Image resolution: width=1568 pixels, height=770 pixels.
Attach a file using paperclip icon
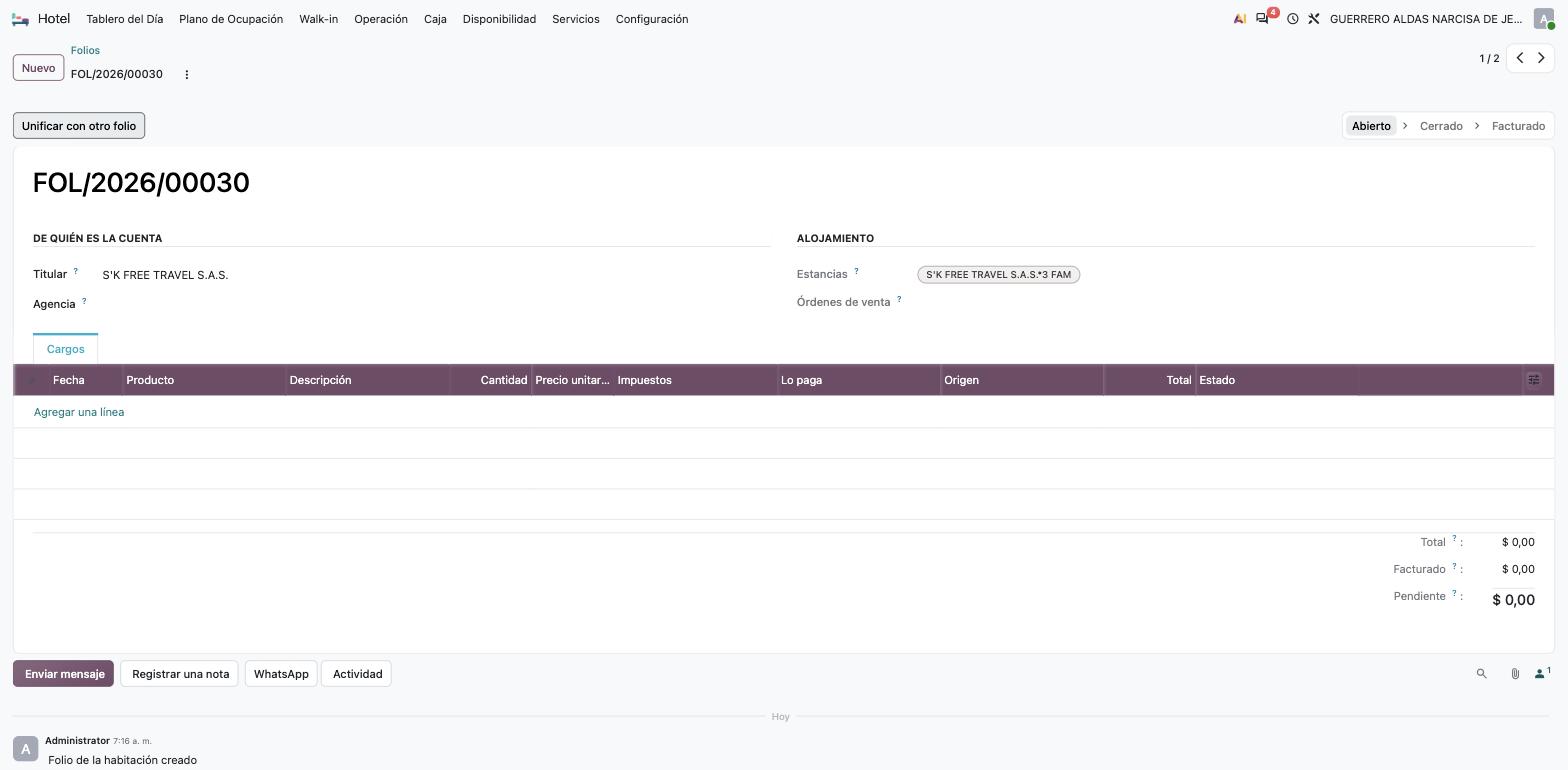[1514, 674]
